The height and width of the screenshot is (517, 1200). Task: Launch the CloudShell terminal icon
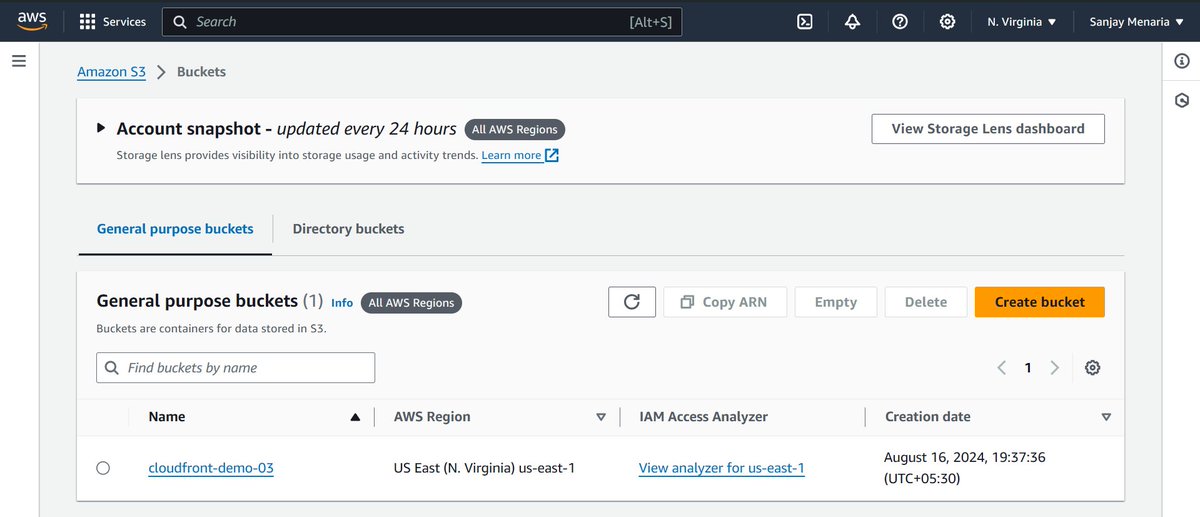point(805,21)
